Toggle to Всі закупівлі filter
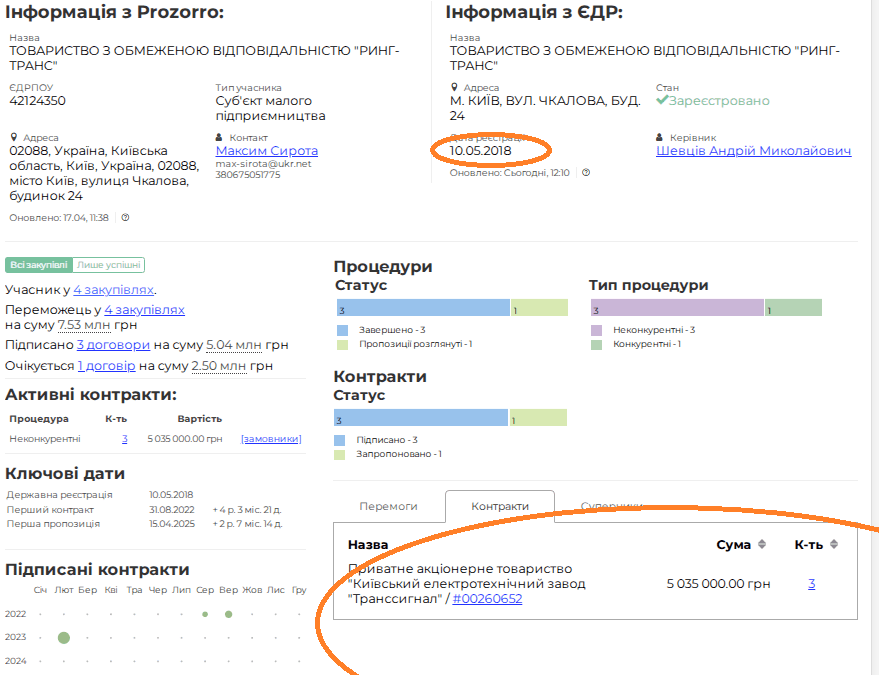Viewport: 879px width, 675px height. [39, 265]
